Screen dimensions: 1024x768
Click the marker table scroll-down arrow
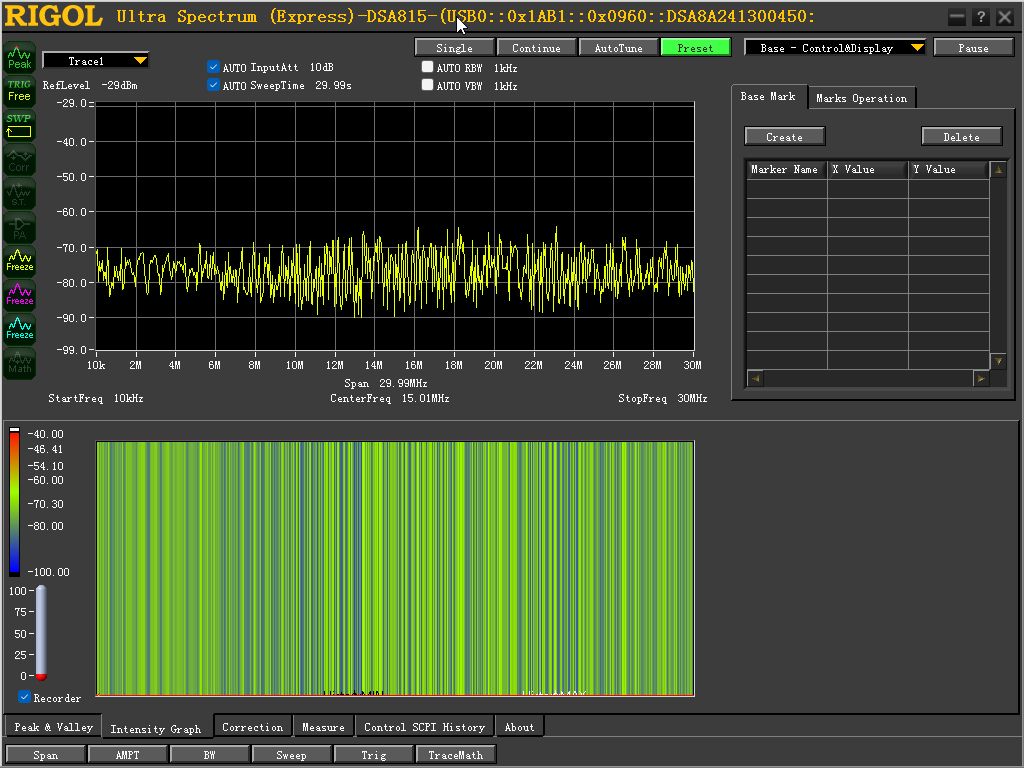pos(999,360)
